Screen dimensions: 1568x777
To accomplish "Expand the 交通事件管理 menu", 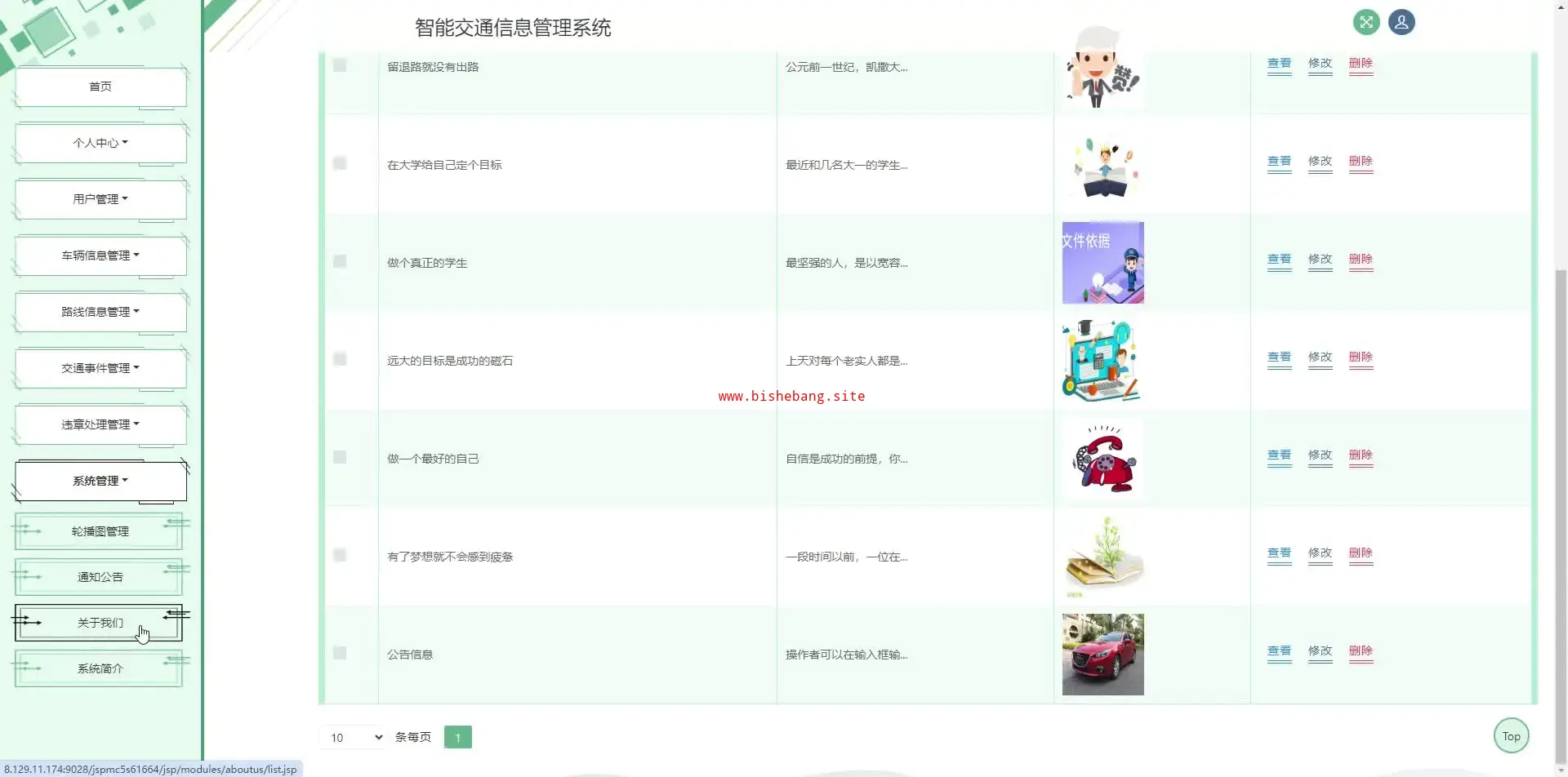I will coord(100,368).
